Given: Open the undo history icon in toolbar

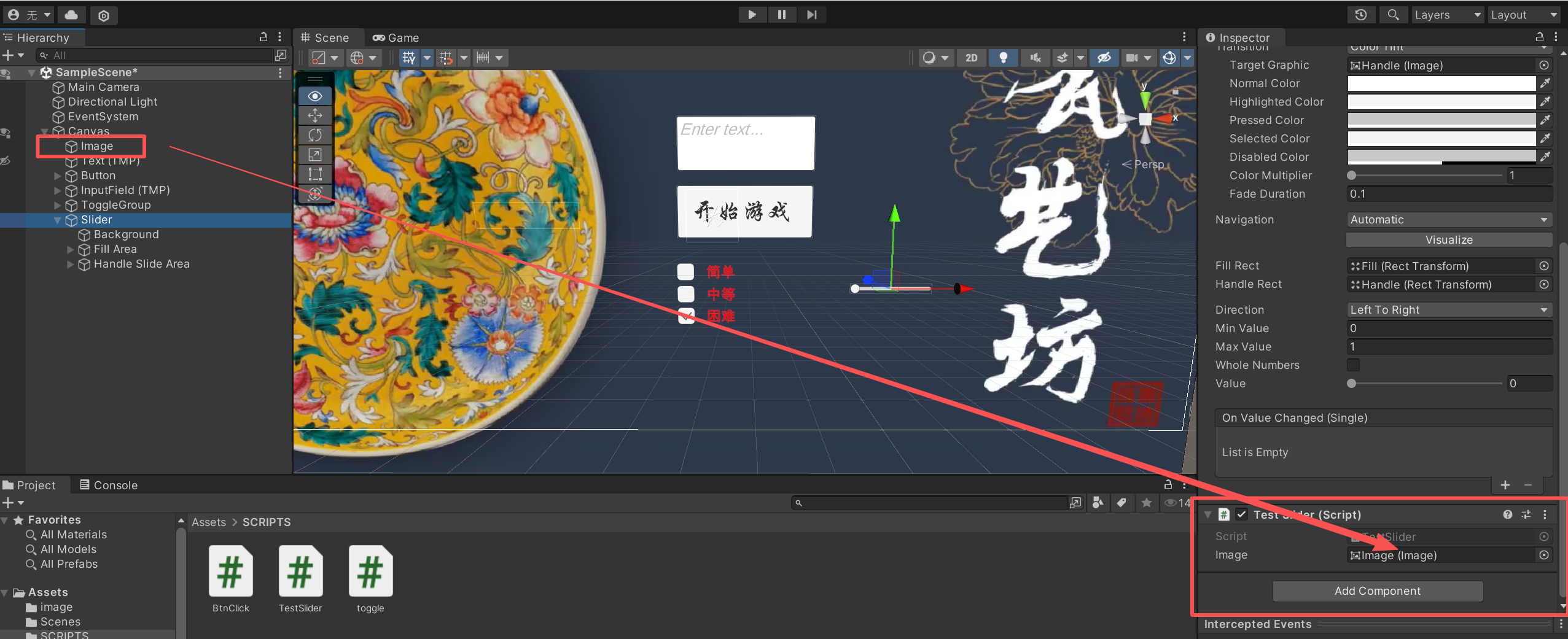Looking at the screenshot, I should (1360, 14).
